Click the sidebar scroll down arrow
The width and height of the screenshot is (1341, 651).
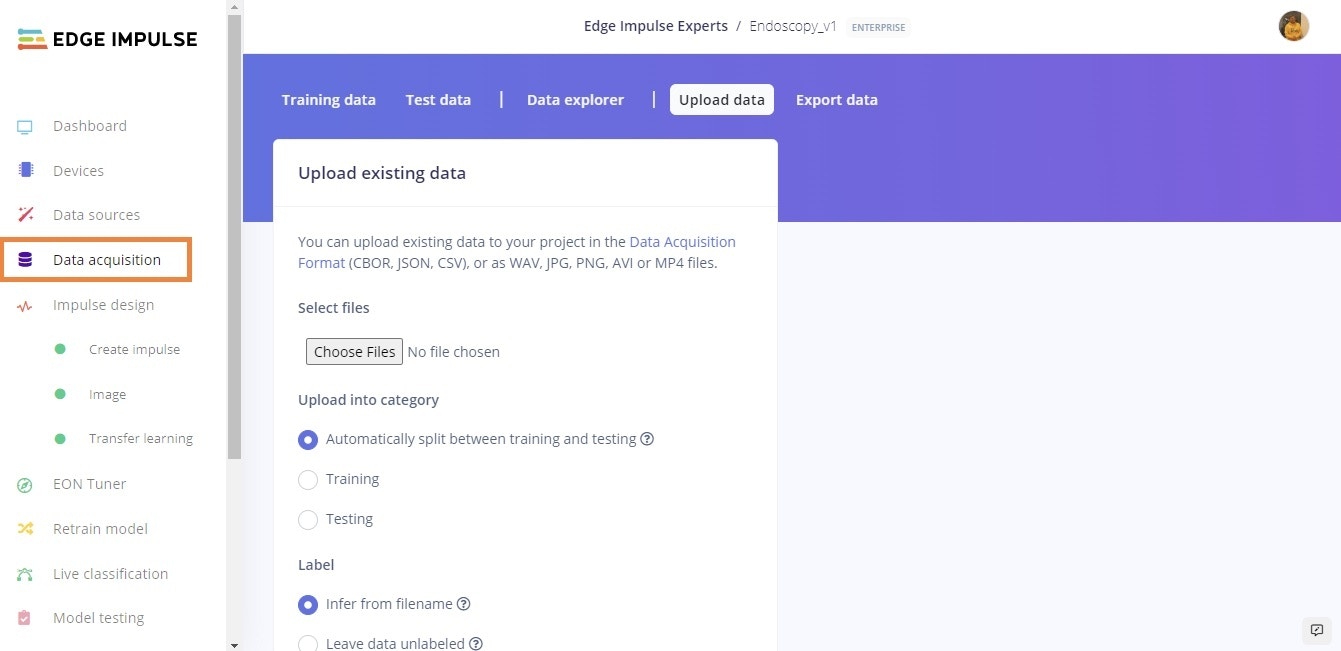pyautogui.click(x=234, y=645)
